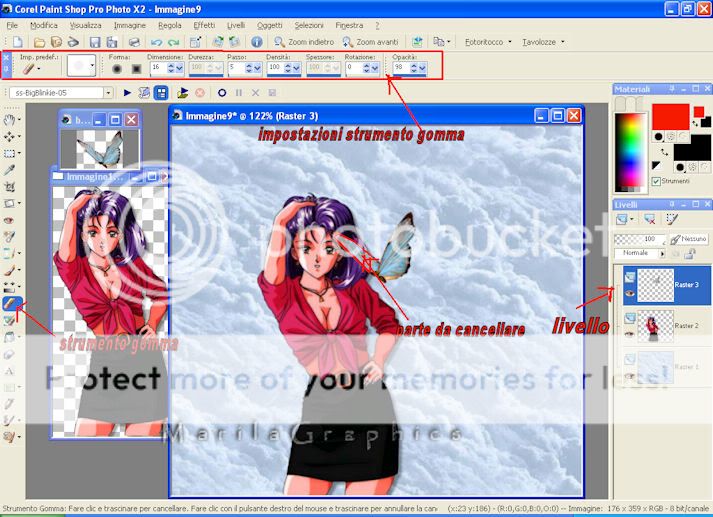Open the Selezioni menu

click(x=309, y=25)
